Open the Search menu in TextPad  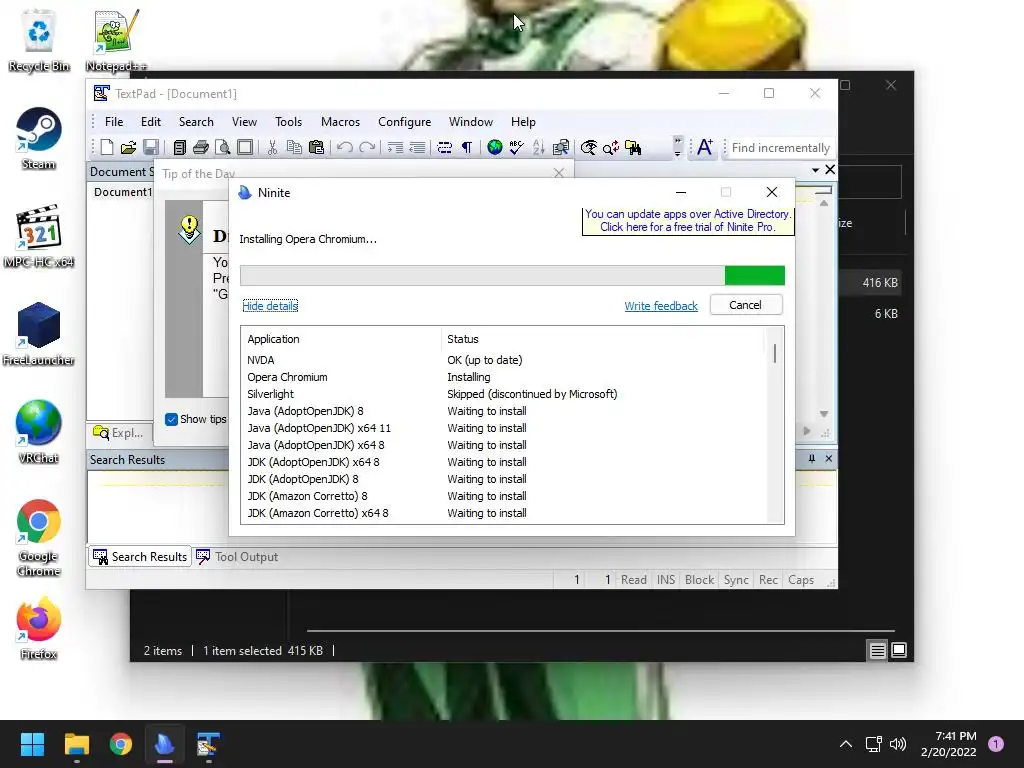(x=196, y=122)
